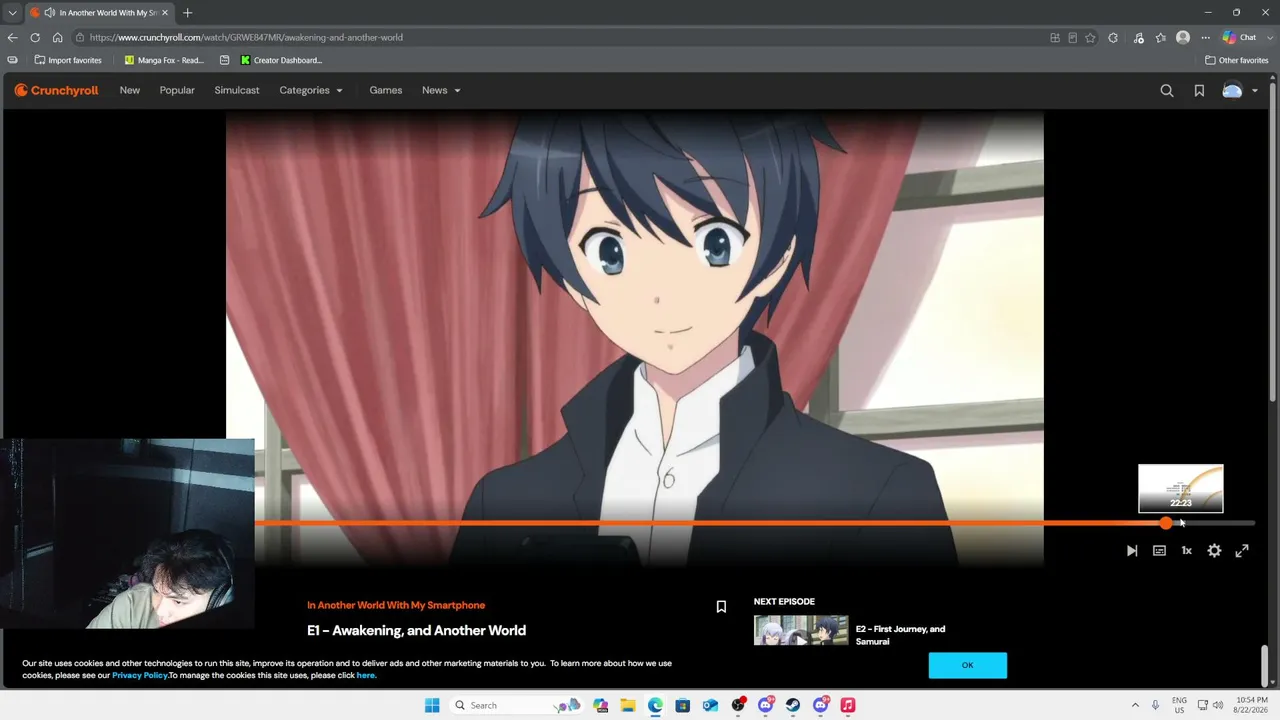Open Outlook from taskbar
The width and height of the screenshot is (1280, 720).
(710, 705)
